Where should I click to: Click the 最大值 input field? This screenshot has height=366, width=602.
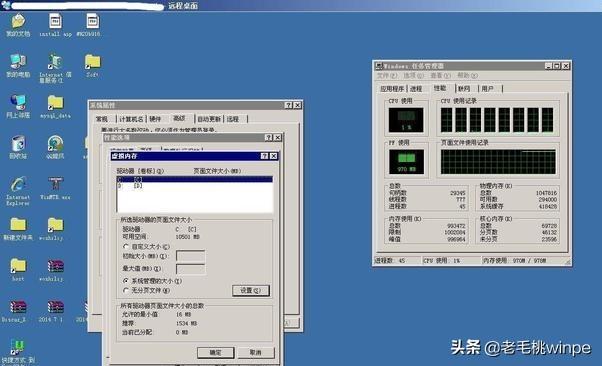(x=190, y=269)
